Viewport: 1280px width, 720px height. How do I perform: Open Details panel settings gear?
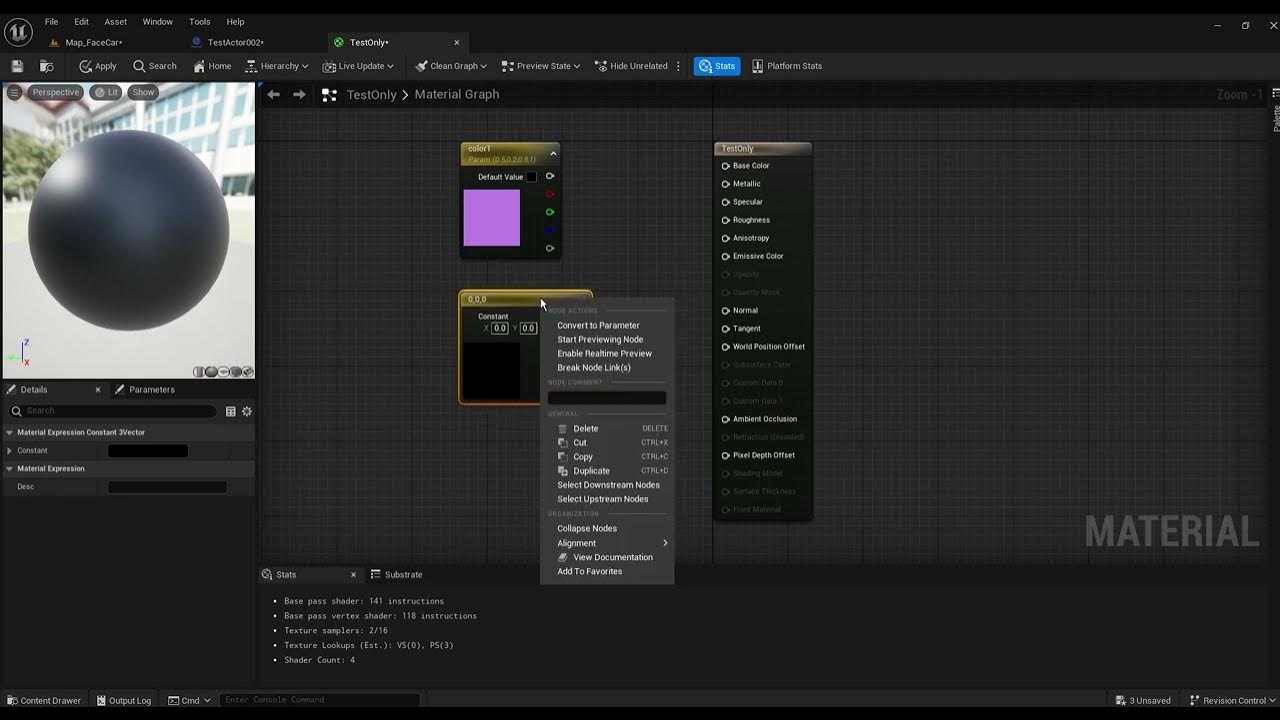pos(247,411)
